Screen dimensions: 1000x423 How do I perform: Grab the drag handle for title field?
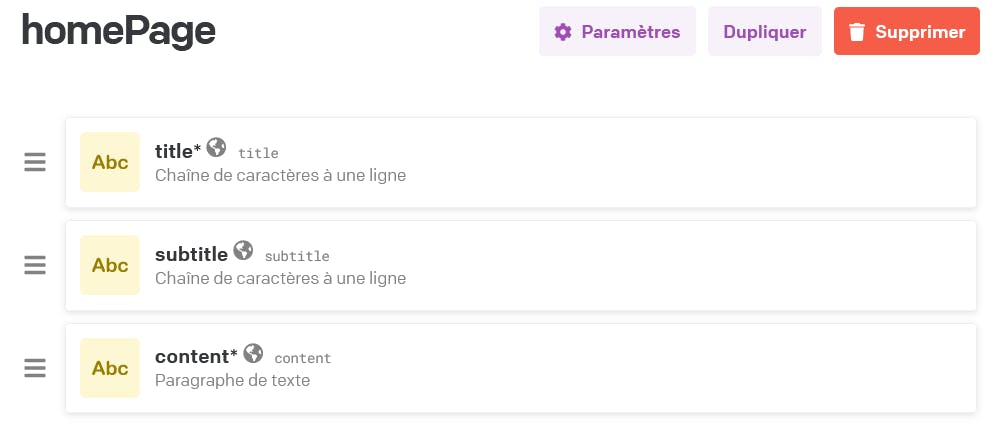(x=35, y=162)
